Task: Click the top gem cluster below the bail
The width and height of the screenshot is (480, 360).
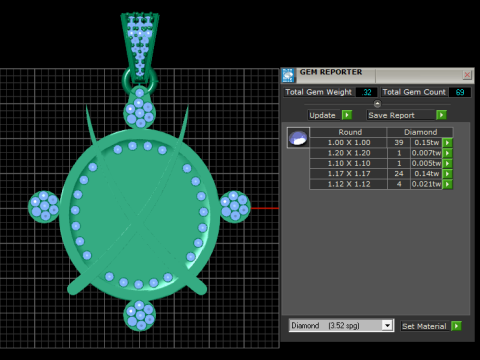Action: pyautogui.click(x=140, y=108)
